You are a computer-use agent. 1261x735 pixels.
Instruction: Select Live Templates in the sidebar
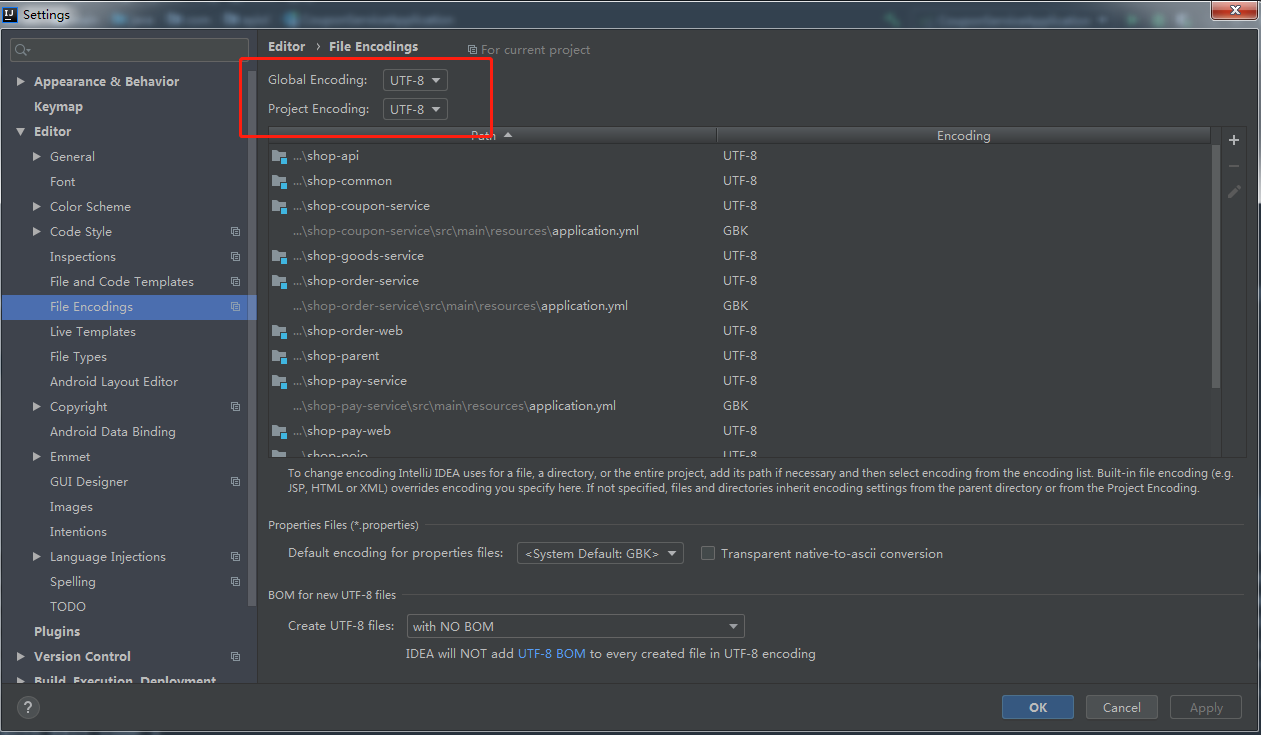pyautogui.click(x=91, y=331)
